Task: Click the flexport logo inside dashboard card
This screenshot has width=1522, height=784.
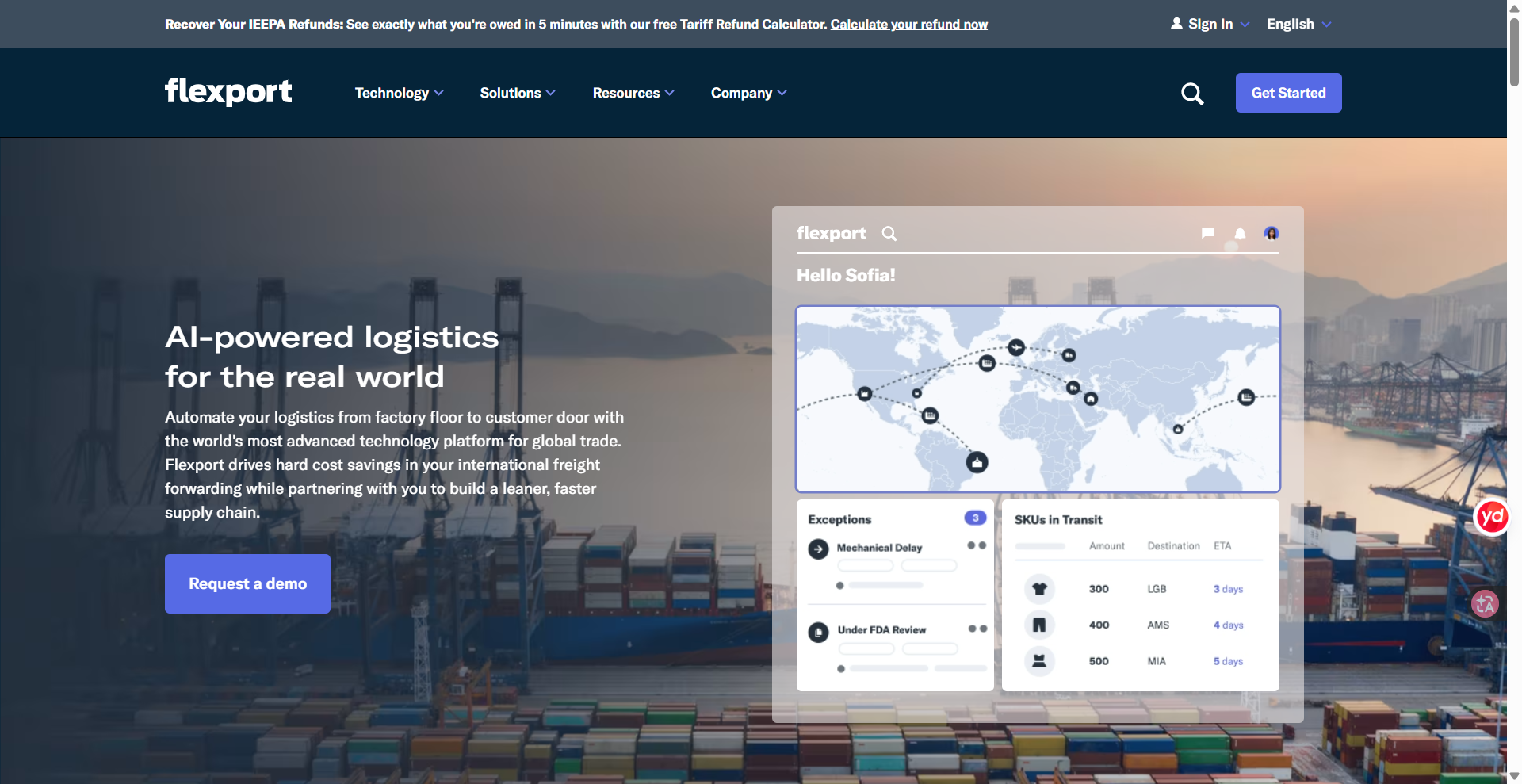Action: tap(831, 233)
